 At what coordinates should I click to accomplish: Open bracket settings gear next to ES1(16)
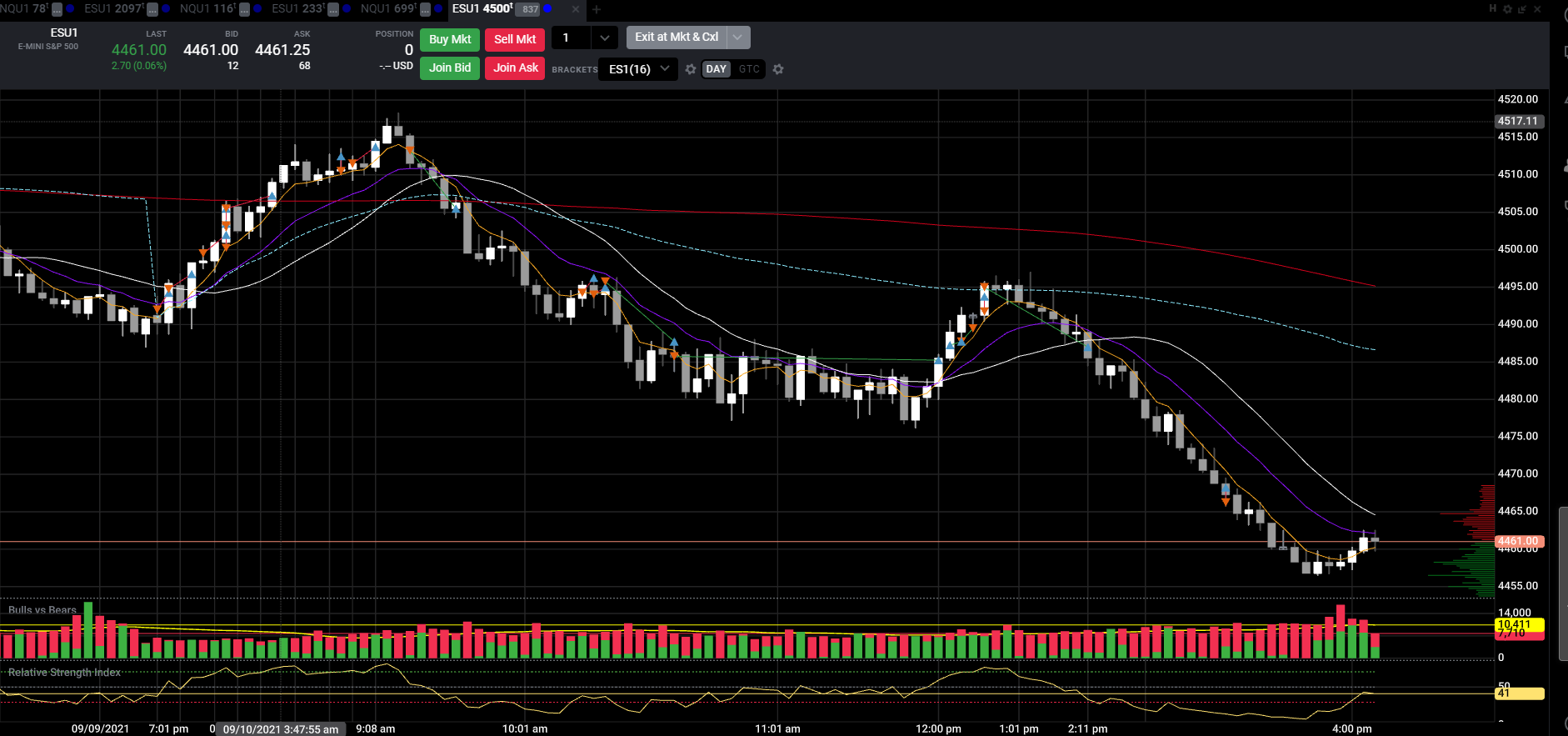click(x=691, y=69)
